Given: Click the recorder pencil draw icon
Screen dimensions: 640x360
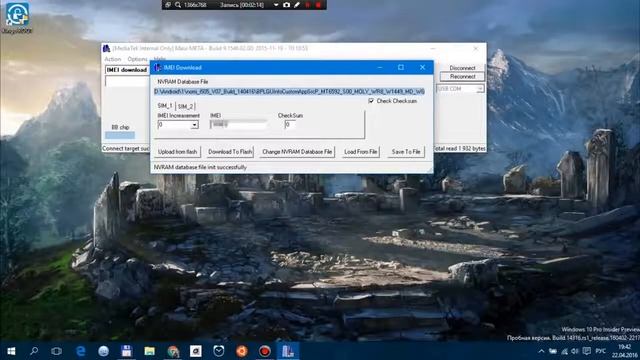Looking at the screenshot, I should 297,5.
